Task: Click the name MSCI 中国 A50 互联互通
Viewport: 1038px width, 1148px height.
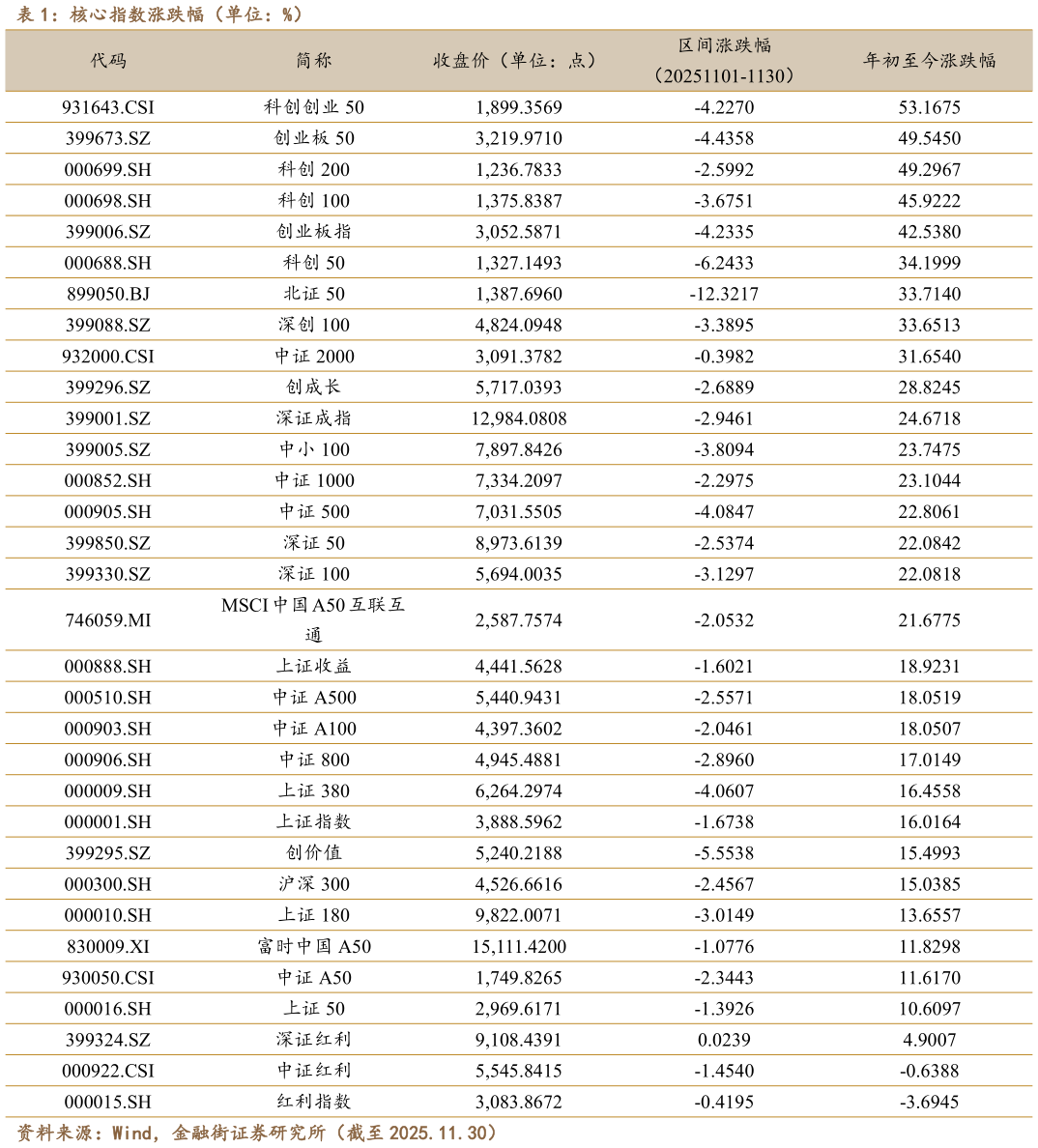Action: point(314,620)
